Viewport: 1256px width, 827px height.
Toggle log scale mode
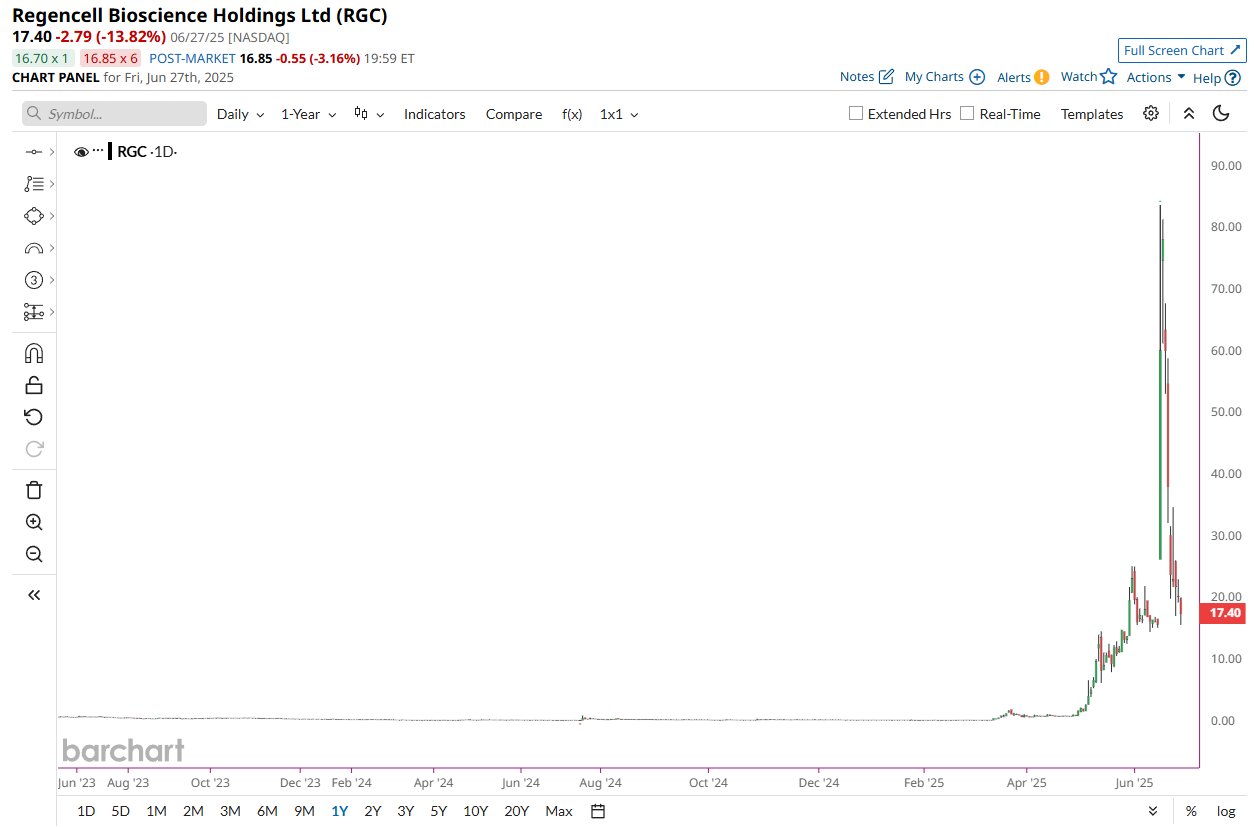1226,811
